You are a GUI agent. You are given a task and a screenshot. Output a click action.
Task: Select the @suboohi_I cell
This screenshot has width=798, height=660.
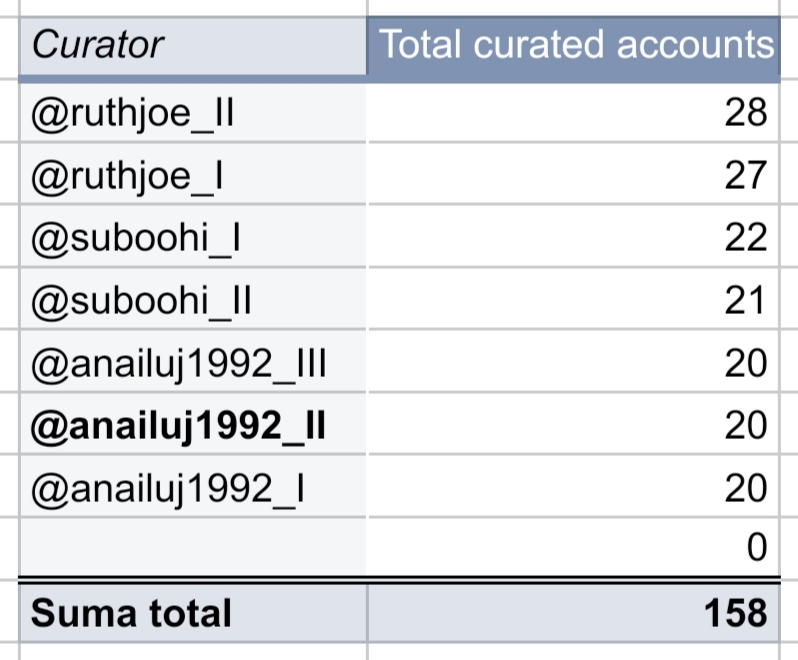(193, 237)
